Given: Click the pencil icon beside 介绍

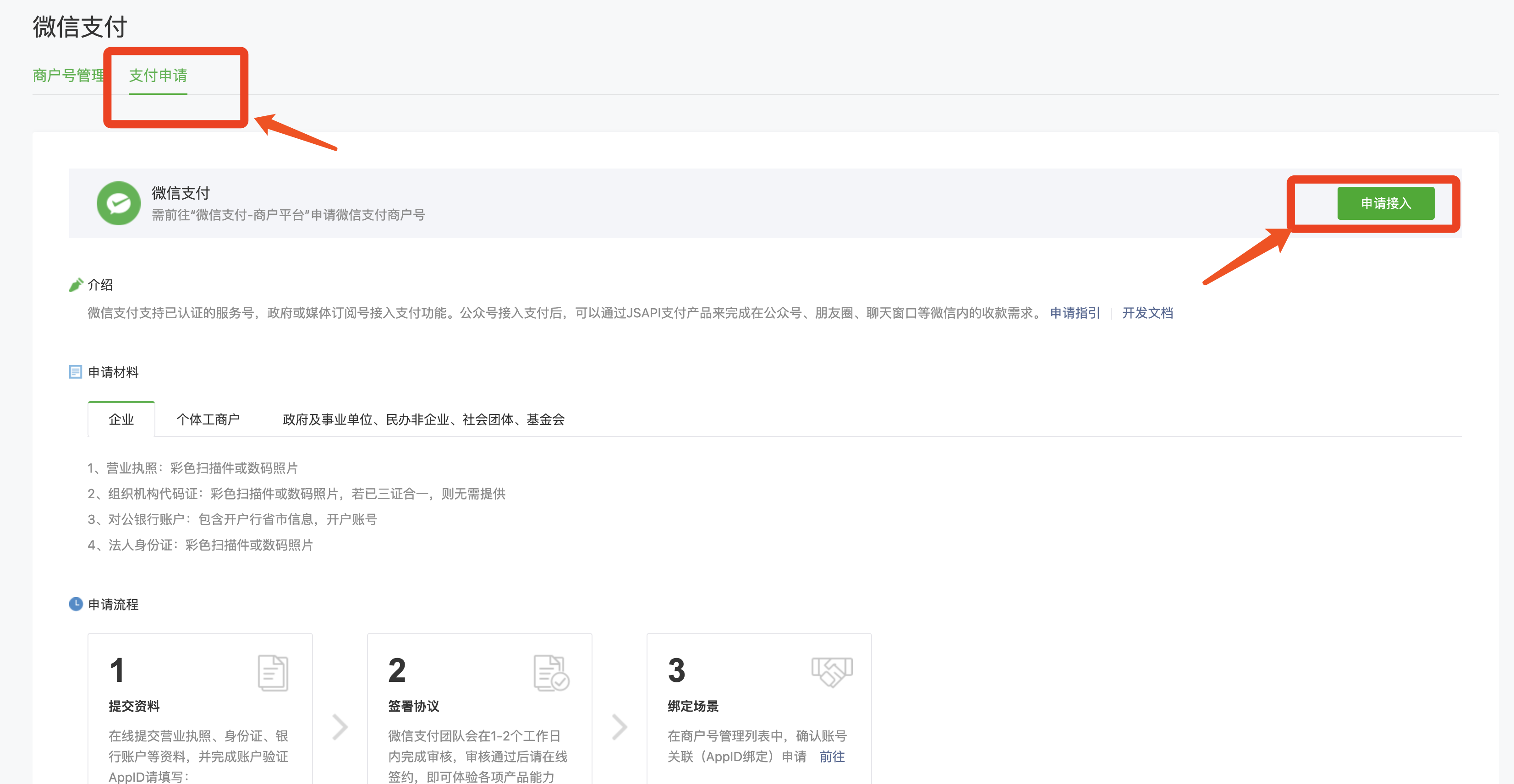Looking at the screenshot, I should pos(76,285).
